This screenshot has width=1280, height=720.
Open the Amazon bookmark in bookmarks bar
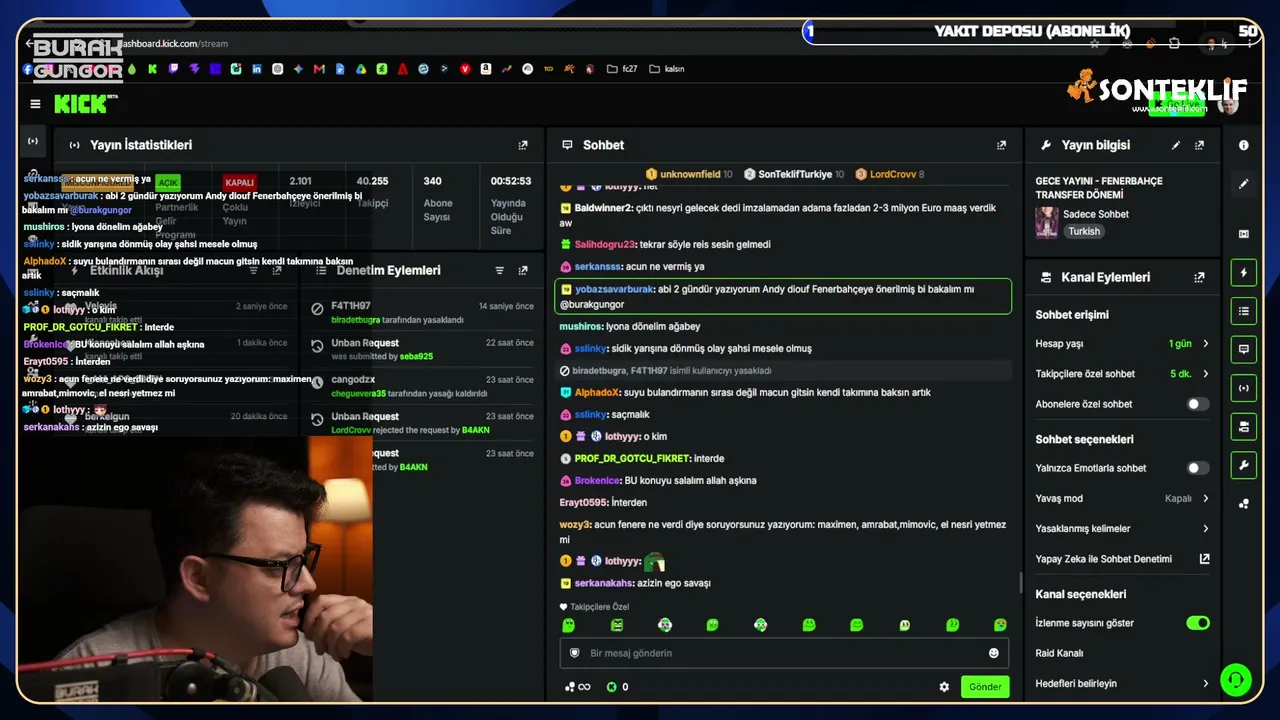point(486,69)
